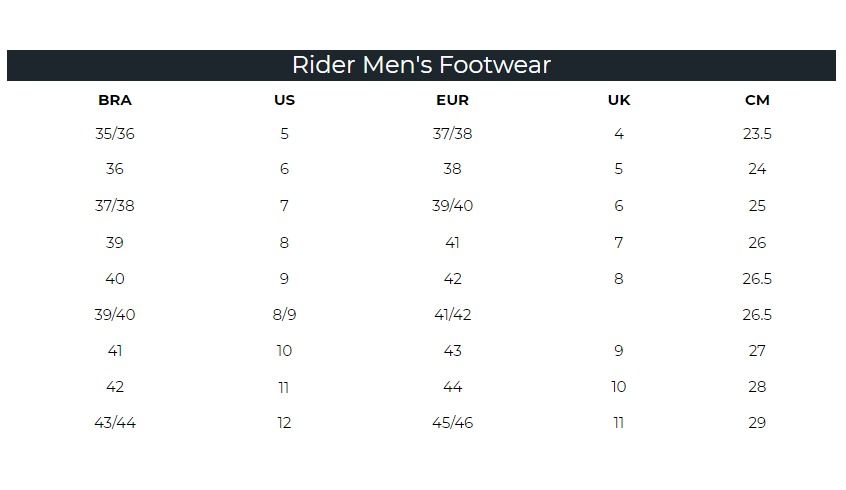This screenshot has height=490, width=846.
Task: Click the EUR column header
Action: (x=452, y=100)
